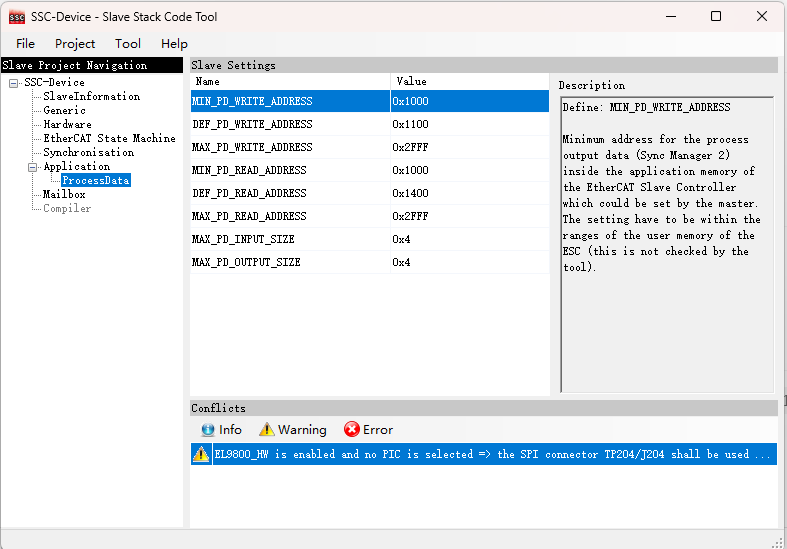
Task: Click the warning triangle icon in conflict row
Action: (x=201, y=454)
